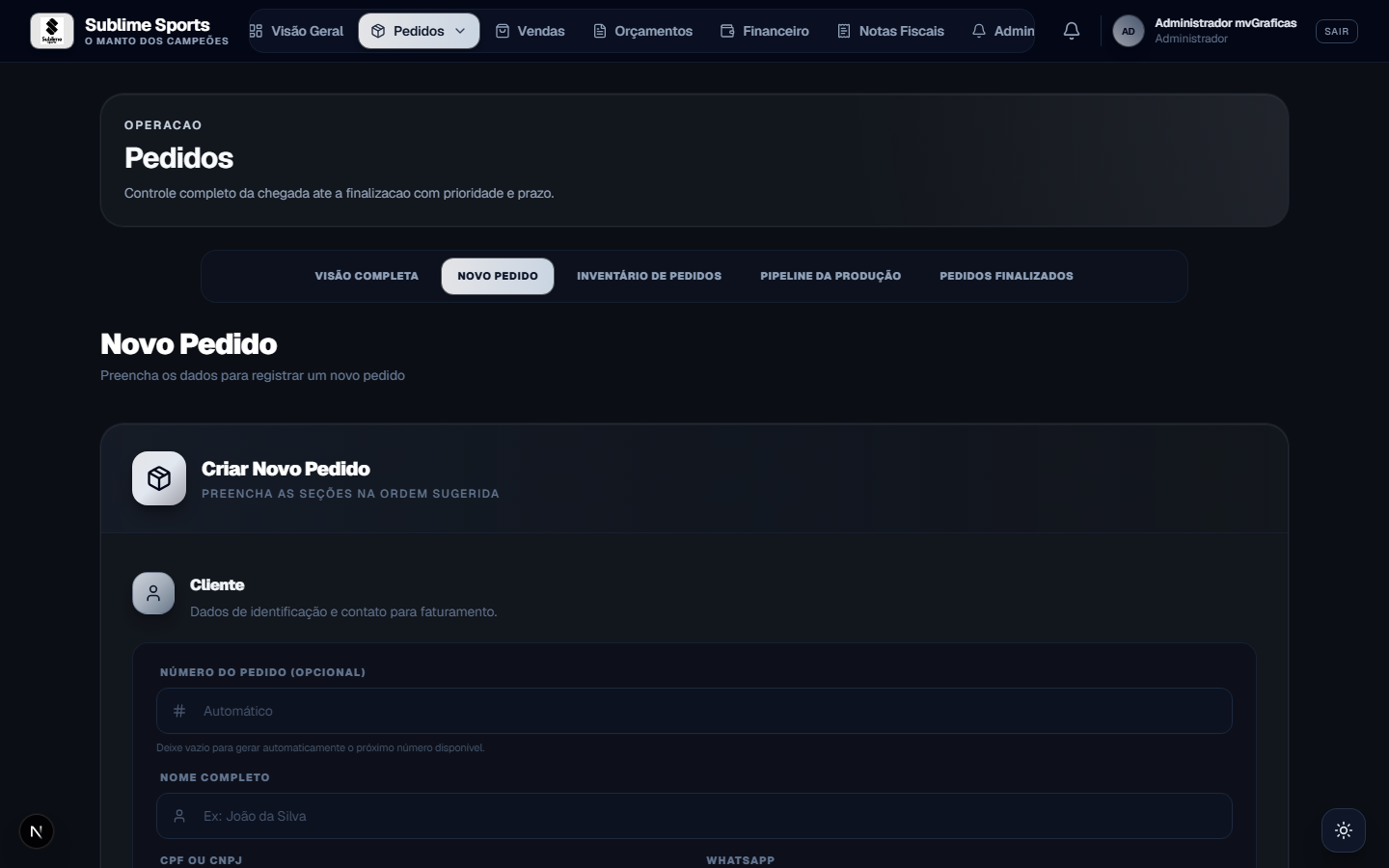Open the Financeiro section

[x=765, y=31]
